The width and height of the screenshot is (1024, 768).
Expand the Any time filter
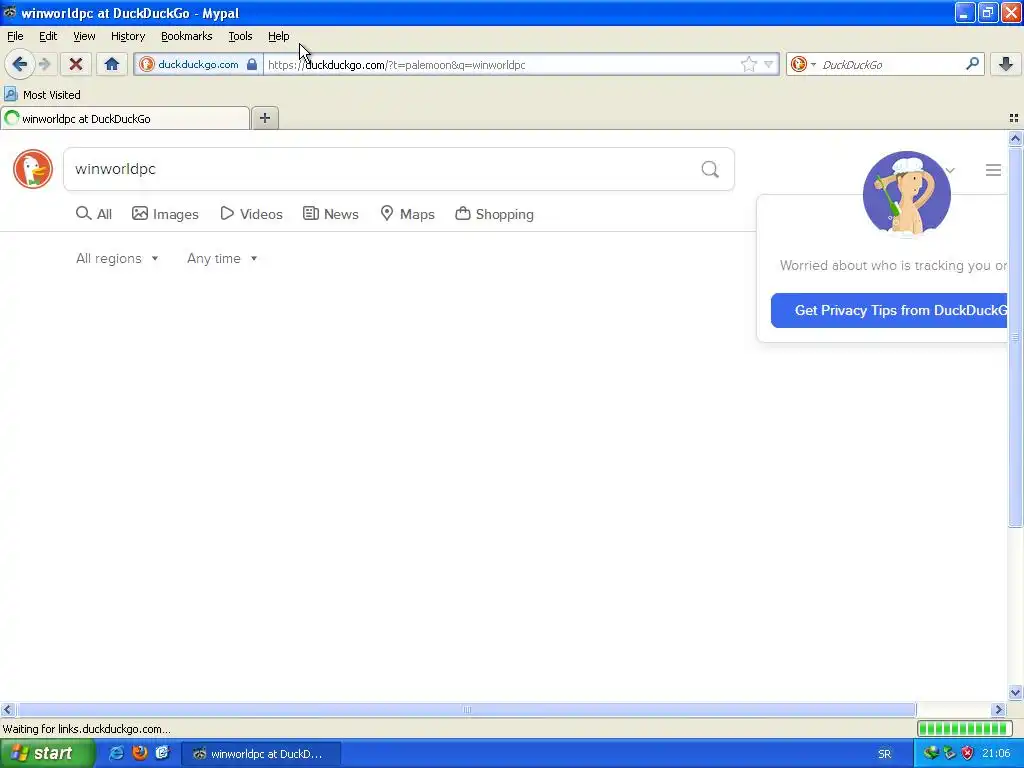coord(222,259)
